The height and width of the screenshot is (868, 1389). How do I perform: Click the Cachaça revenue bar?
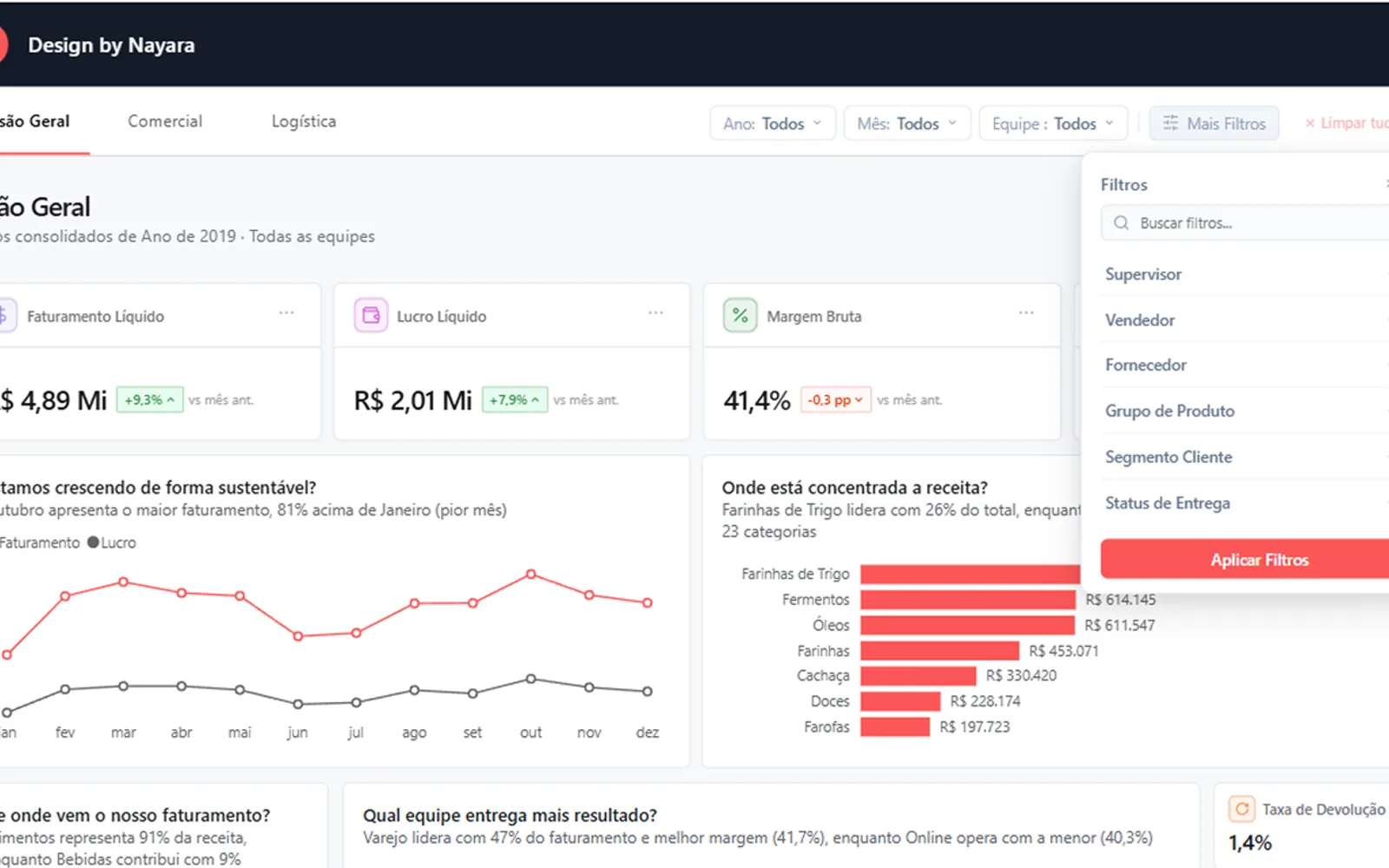tap(918, 675)
